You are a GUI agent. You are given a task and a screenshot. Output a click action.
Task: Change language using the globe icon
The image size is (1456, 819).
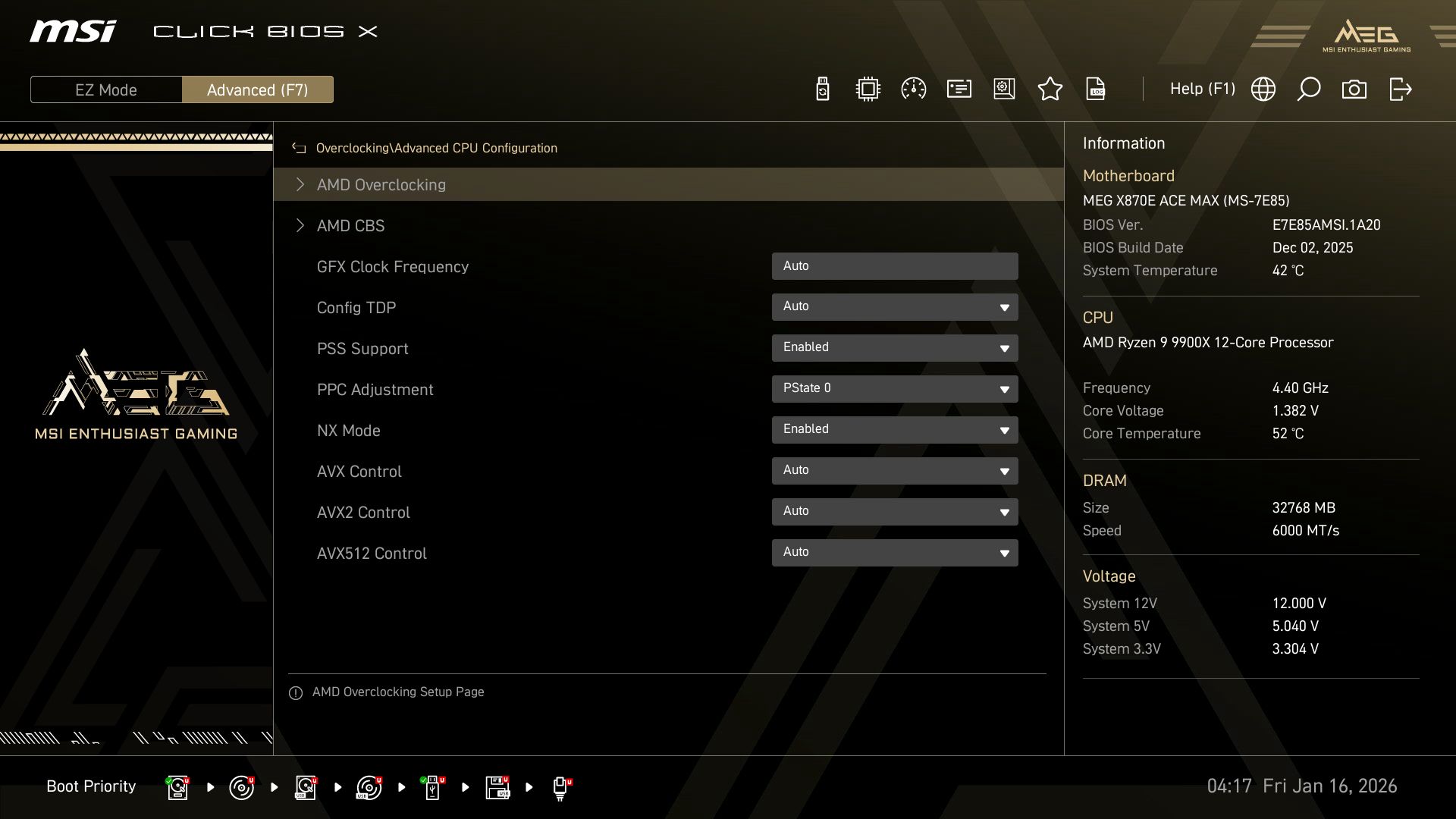pos(1263,89)
